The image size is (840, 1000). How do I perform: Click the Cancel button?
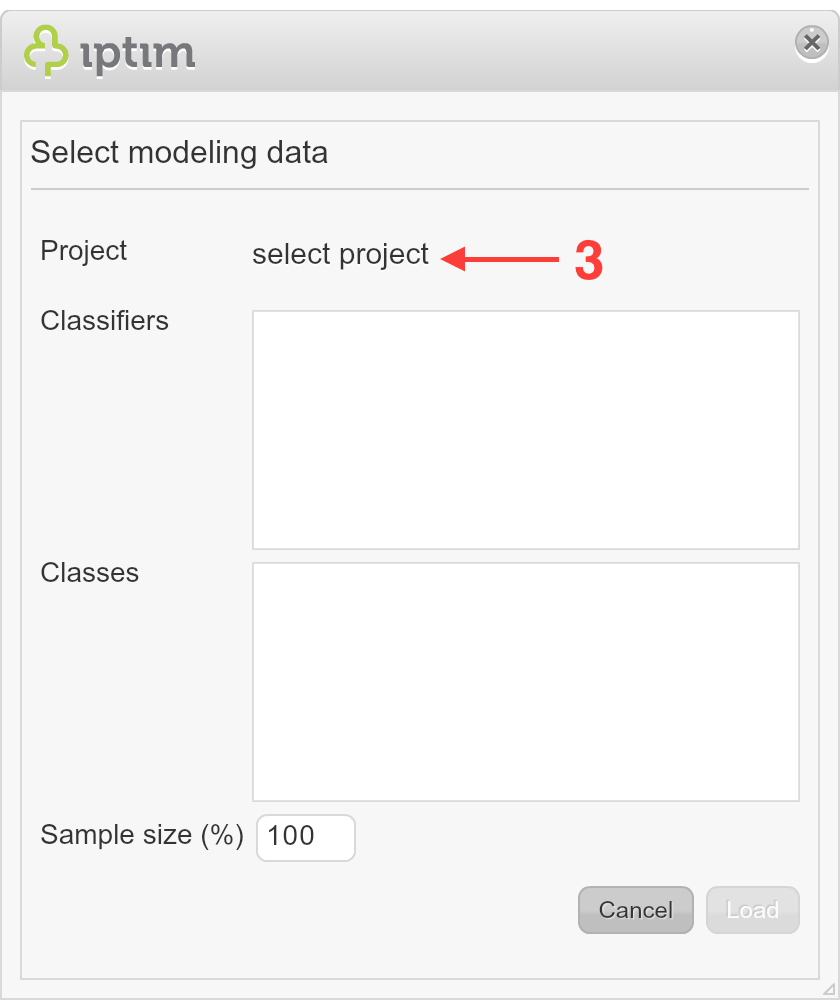pos(635,909)
